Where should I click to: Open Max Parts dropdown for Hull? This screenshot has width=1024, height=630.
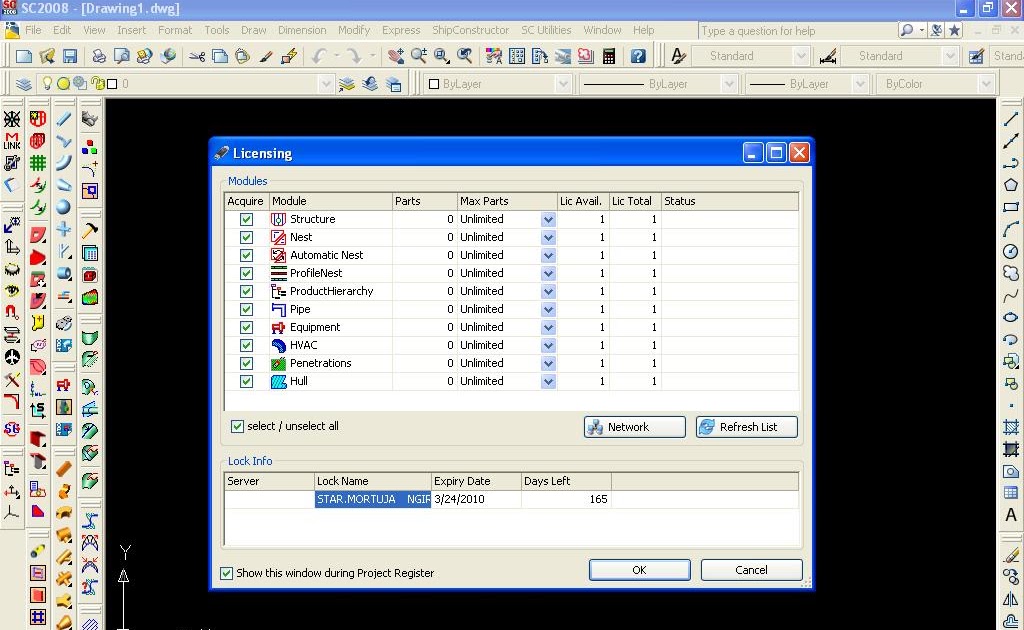point(549,381)
